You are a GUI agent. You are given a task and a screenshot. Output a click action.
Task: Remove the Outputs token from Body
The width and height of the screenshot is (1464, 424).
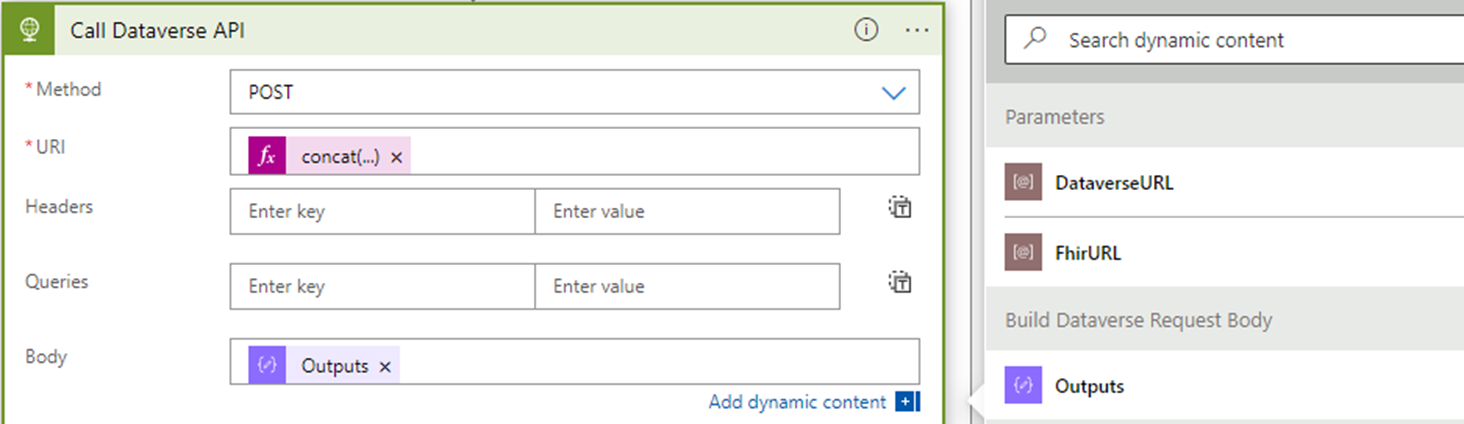click(385, 367)
